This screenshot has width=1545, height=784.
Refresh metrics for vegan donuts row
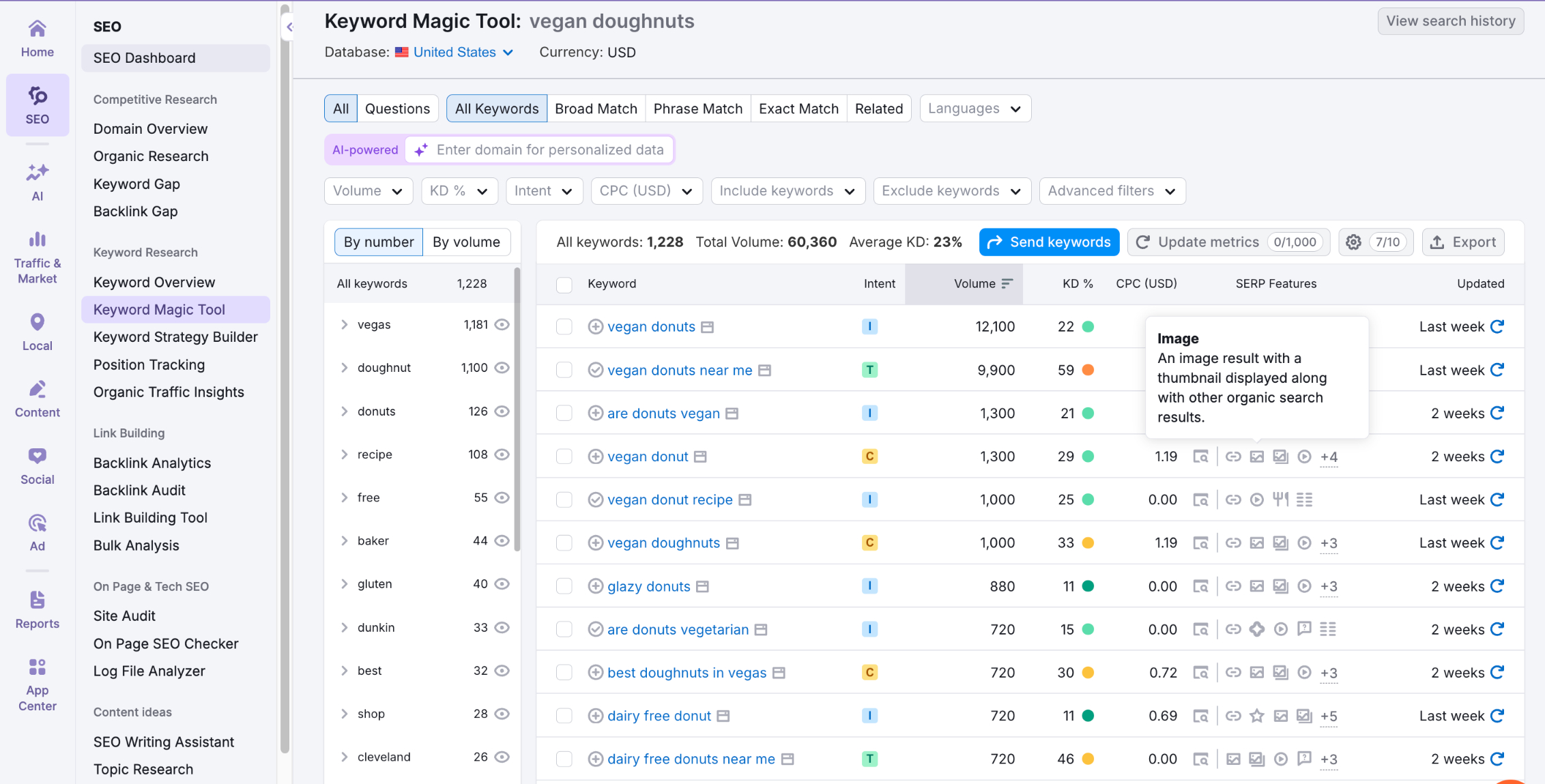click(x=1497, y=327)
